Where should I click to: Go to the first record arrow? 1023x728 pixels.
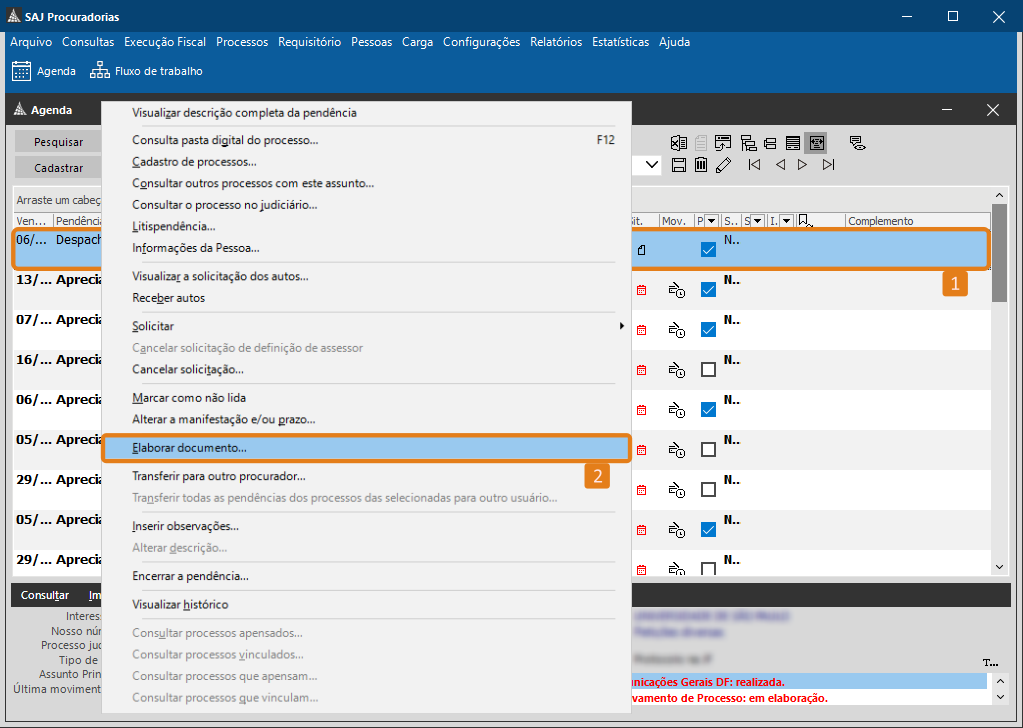click(754, 164)
